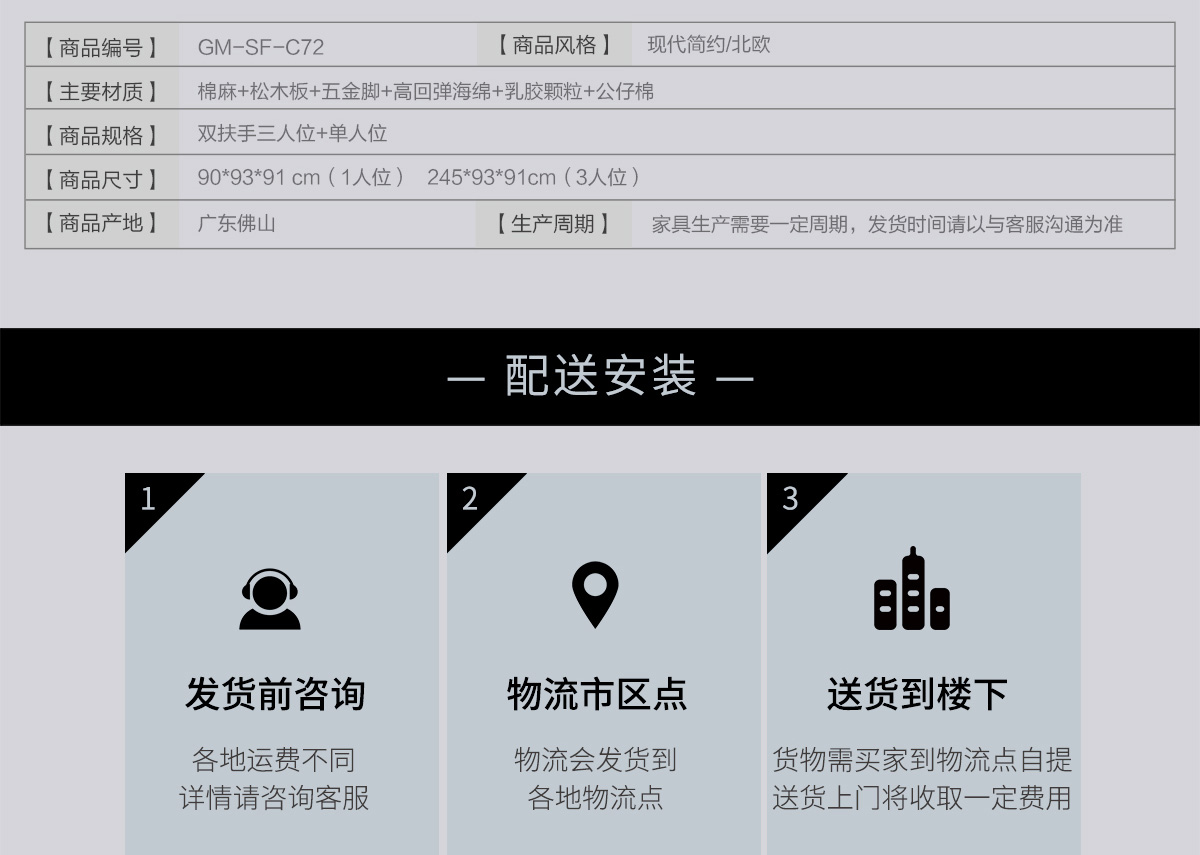Click the 商品风格 label cell
The image size is (1200, 855).
[x=553, y=45]
